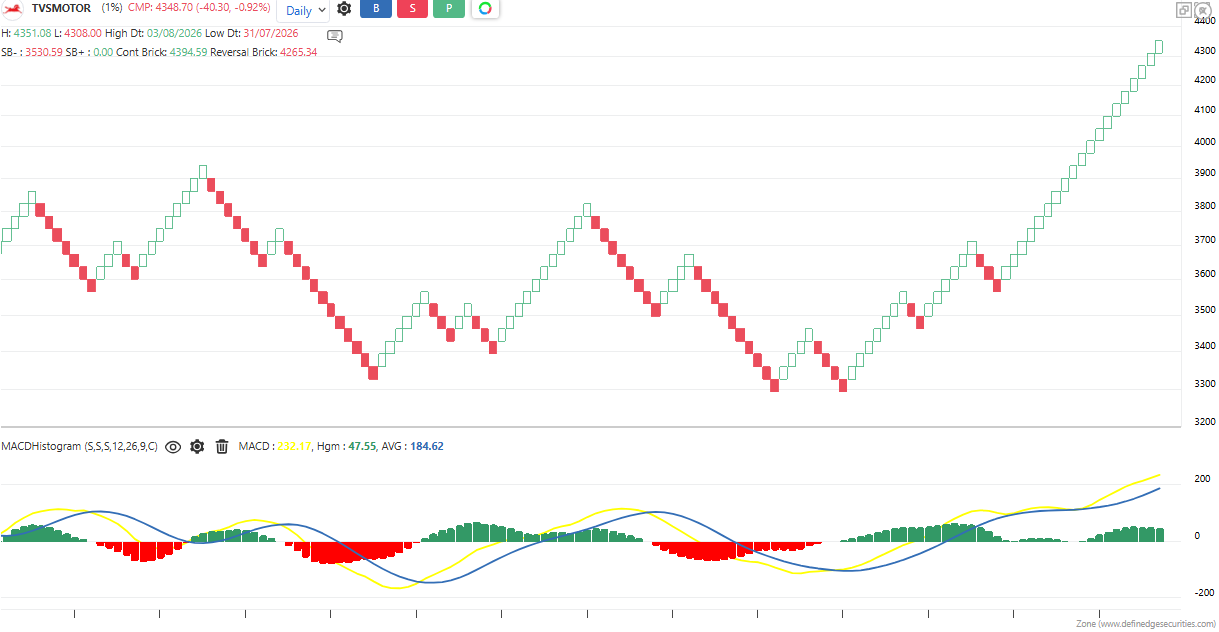This screenshot has height=632, width=1219.
Task: Click the MACDHistogram indicator label
Action: coord(80,446)
